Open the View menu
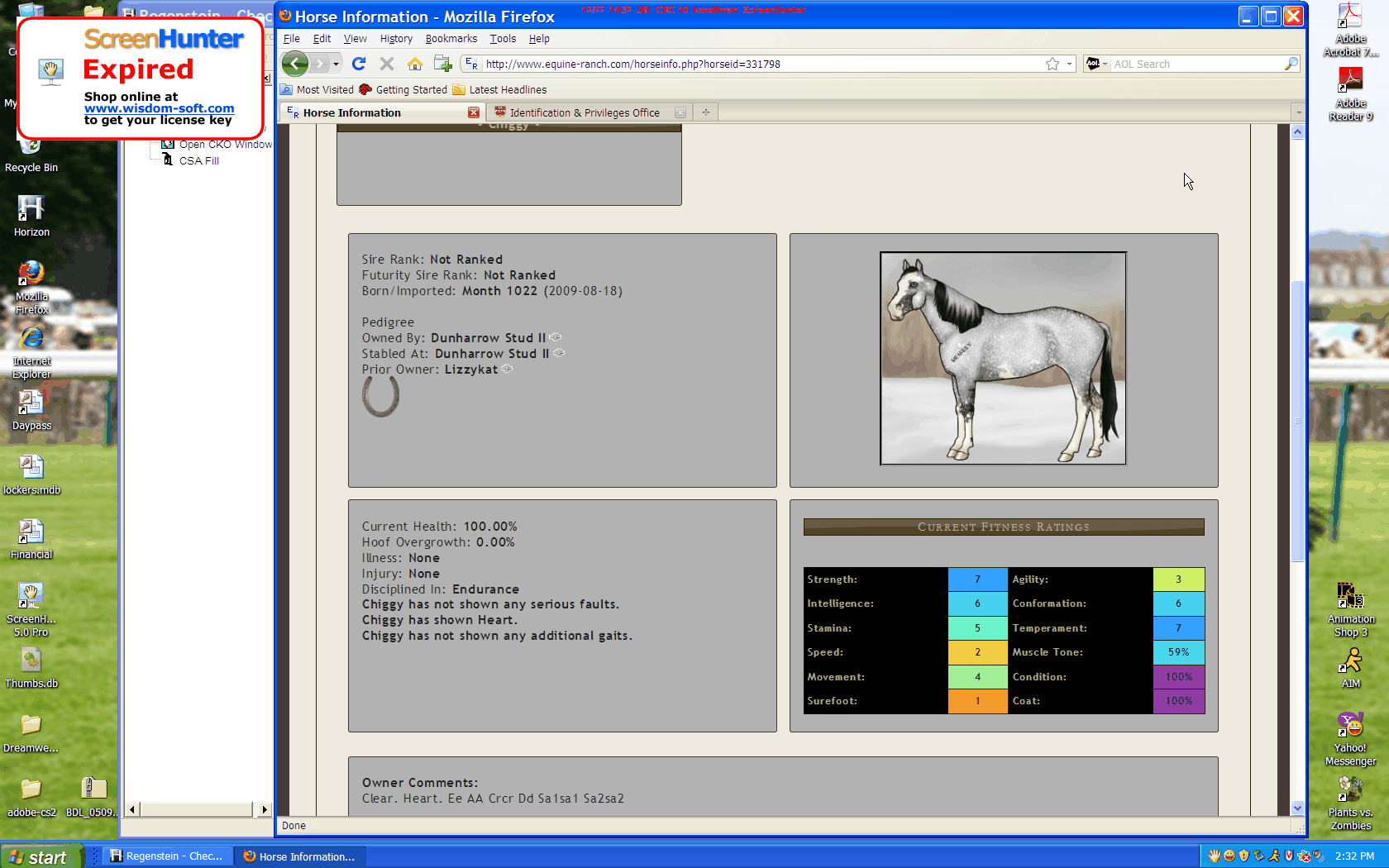This screenshot has width=1389, height=868. (x=356, y=39)
